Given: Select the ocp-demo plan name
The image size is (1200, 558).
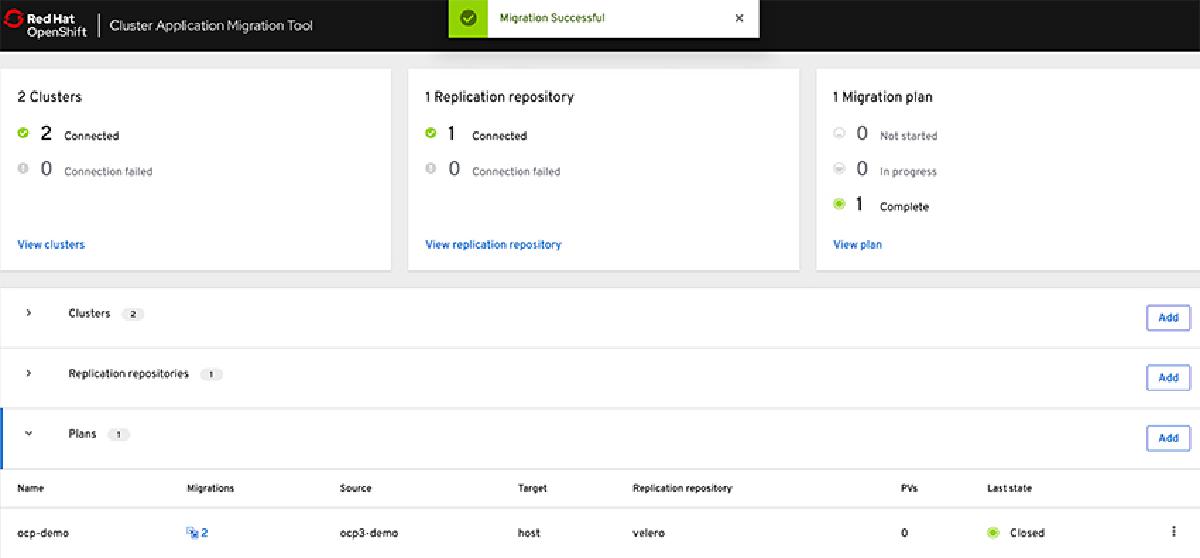Looking at the screenshot, I should (x=43, y=533).
